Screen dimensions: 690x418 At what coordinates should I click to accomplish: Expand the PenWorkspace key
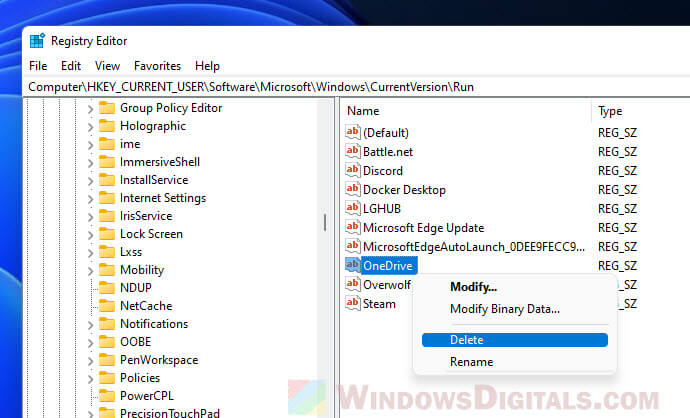pyautogui.click(x=90, y=361)
